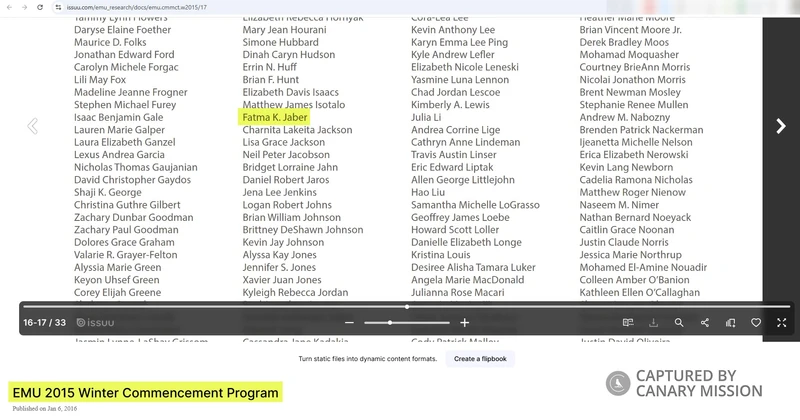
Task: Click the name Shaji K. George
Action: point(108,192)
